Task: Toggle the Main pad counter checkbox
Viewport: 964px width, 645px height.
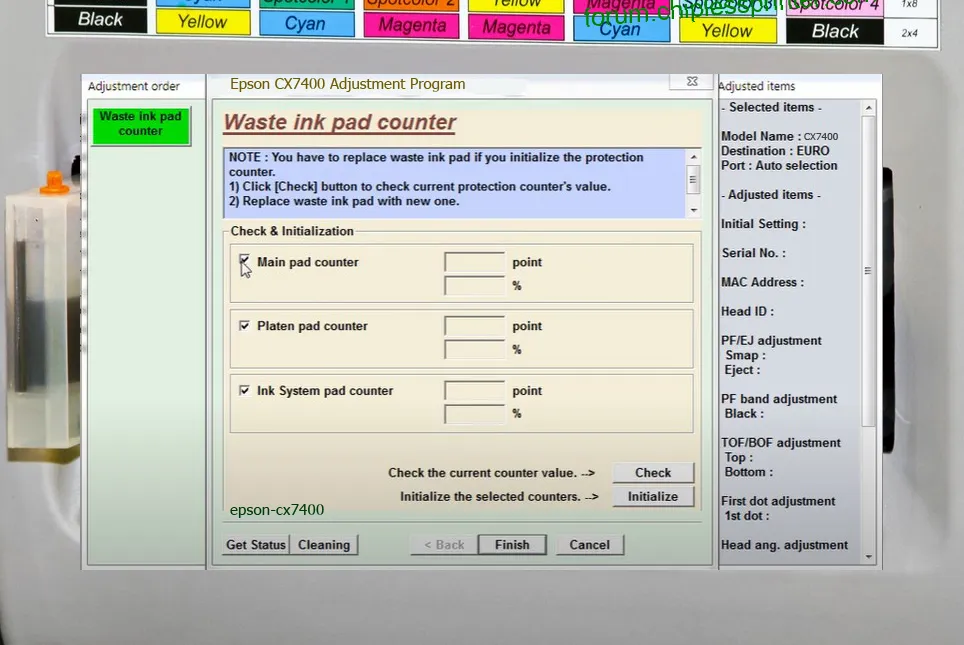Action: coord(245,261)
